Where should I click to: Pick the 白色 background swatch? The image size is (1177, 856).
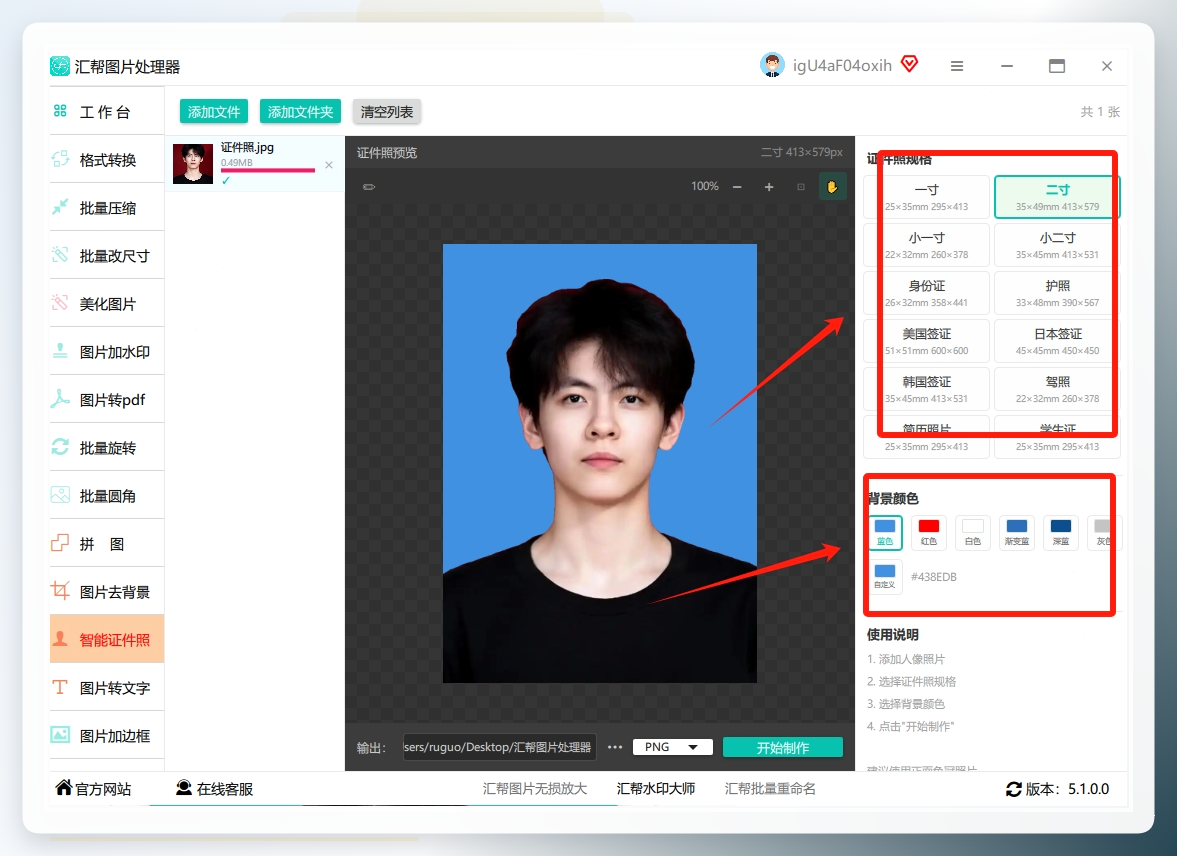(973, 532)
